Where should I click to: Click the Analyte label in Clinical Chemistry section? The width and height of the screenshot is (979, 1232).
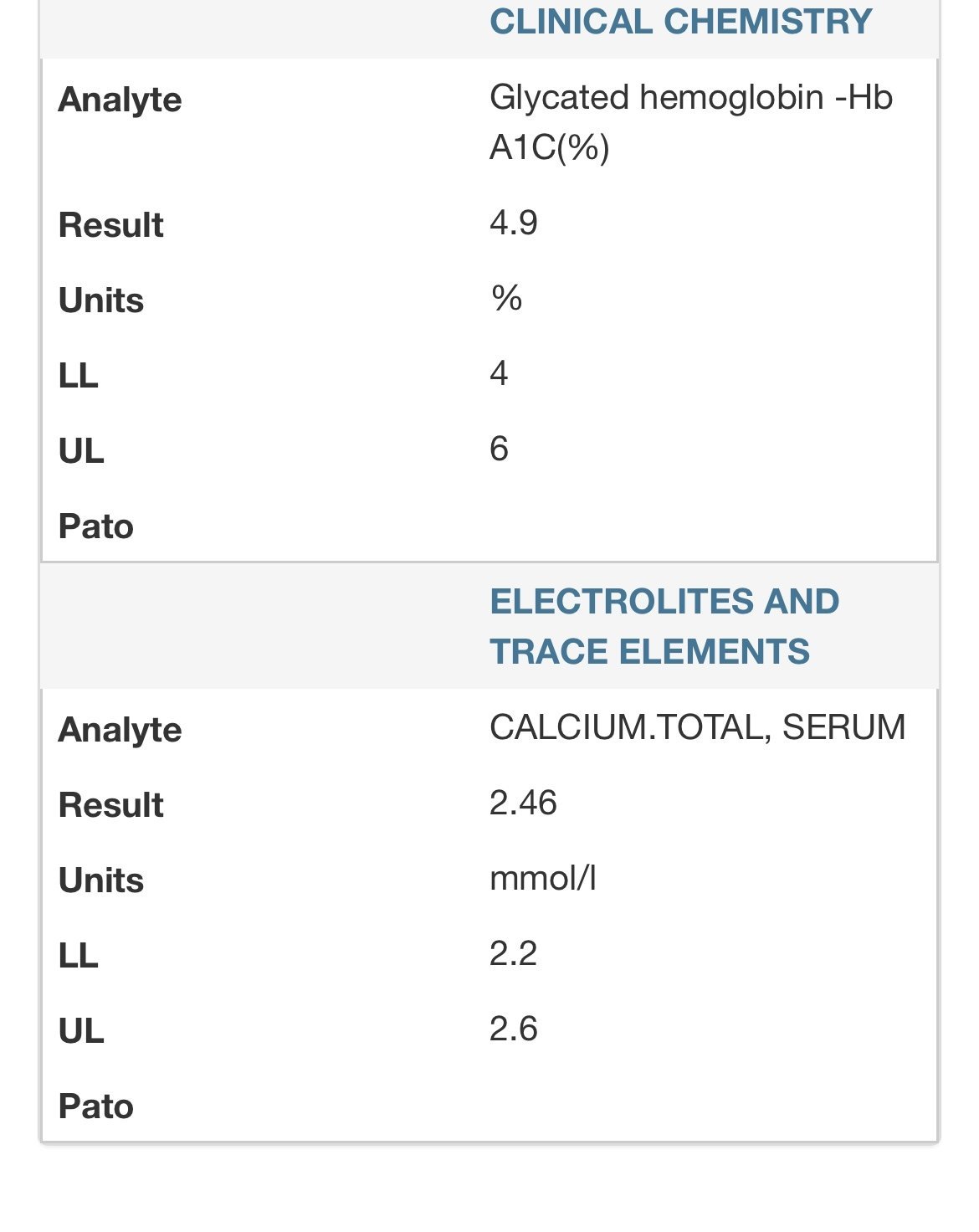click(x=120, y=100)
